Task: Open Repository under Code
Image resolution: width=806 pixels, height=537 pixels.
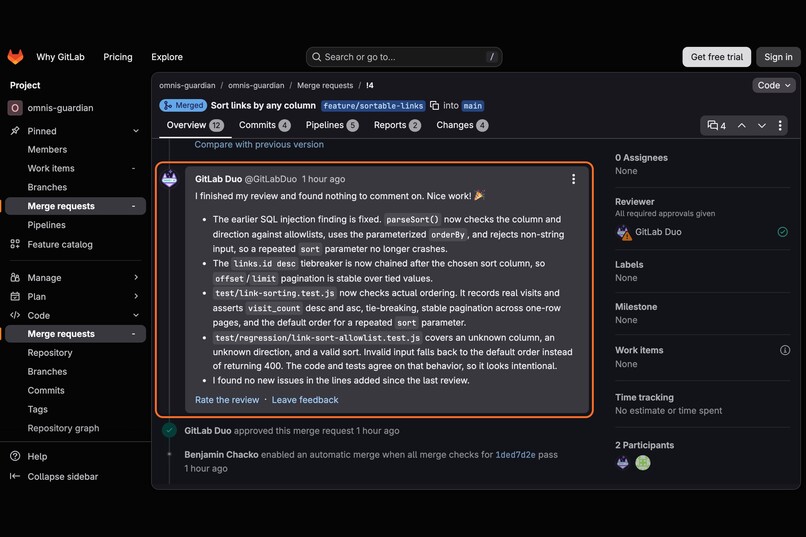Action: (50, 353)
